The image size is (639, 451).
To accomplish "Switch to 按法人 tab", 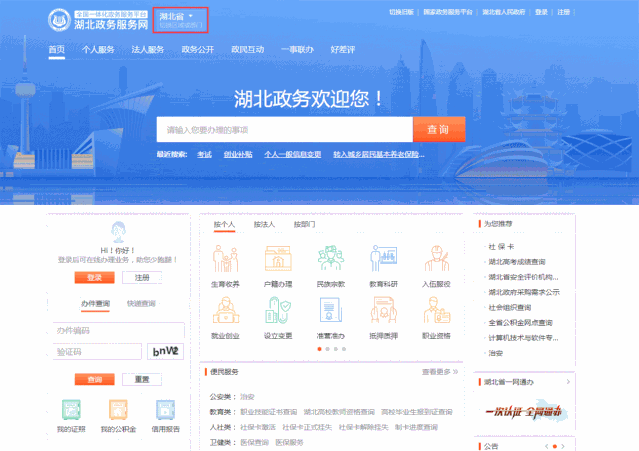I will [264, 225].
